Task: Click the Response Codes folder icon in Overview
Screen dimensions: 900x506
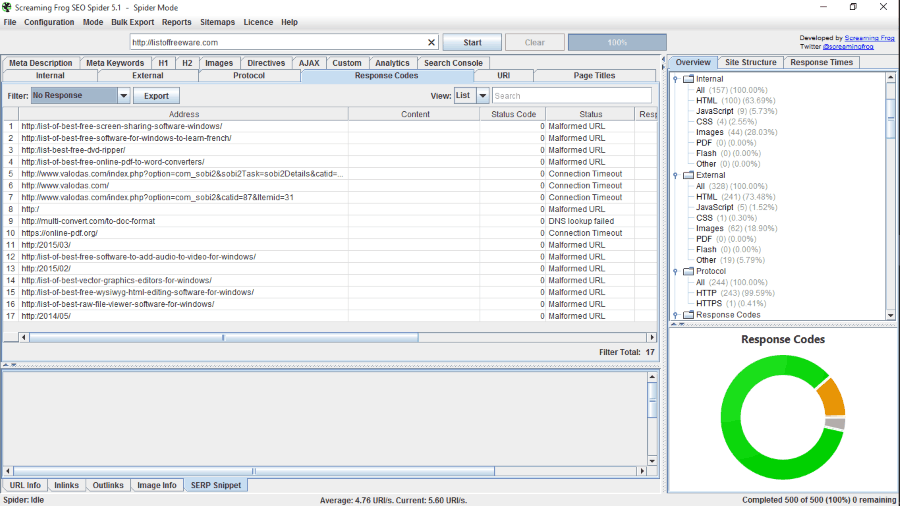Action: tap(688, 315)
